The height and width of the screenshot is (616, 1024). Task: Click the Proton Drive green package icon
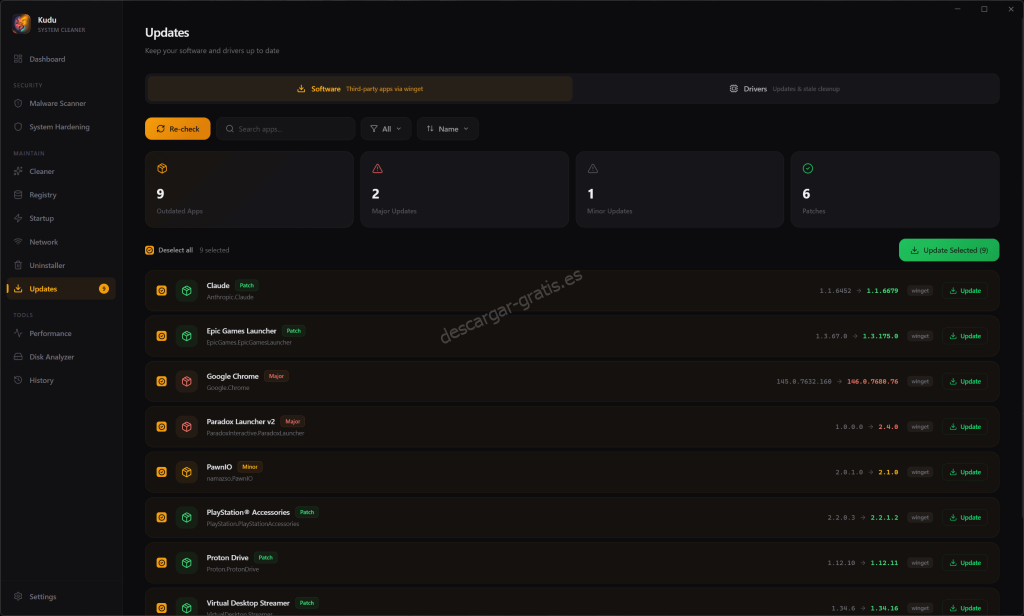187,563
